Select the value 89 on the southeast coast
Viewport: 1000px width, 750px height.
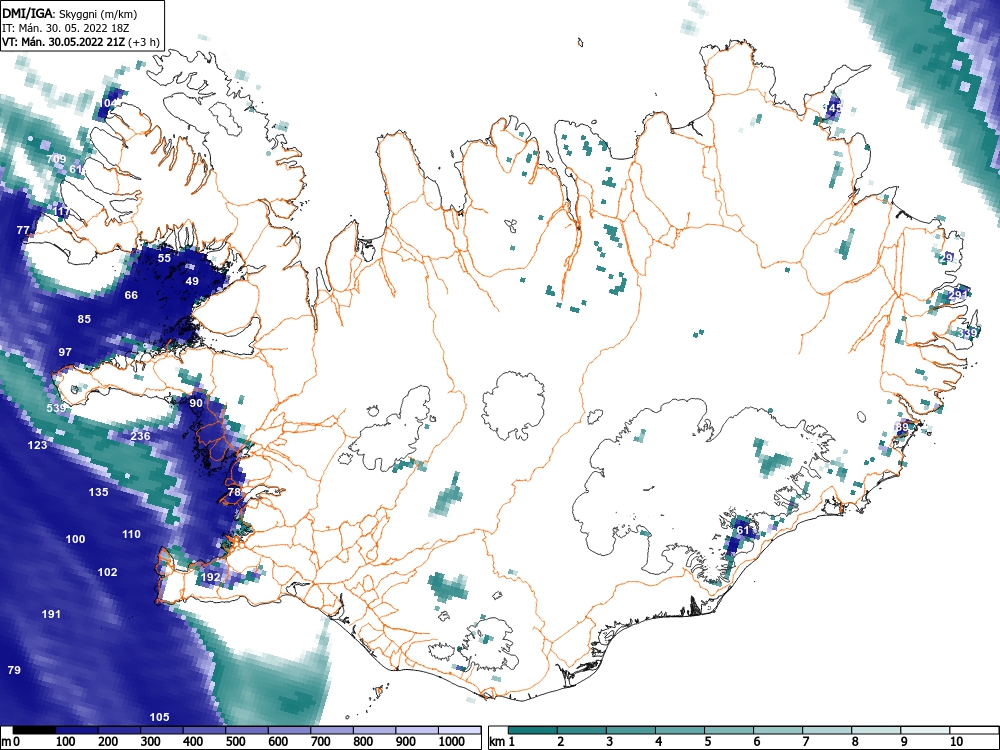pyautogui.click(x=901, y=427)
